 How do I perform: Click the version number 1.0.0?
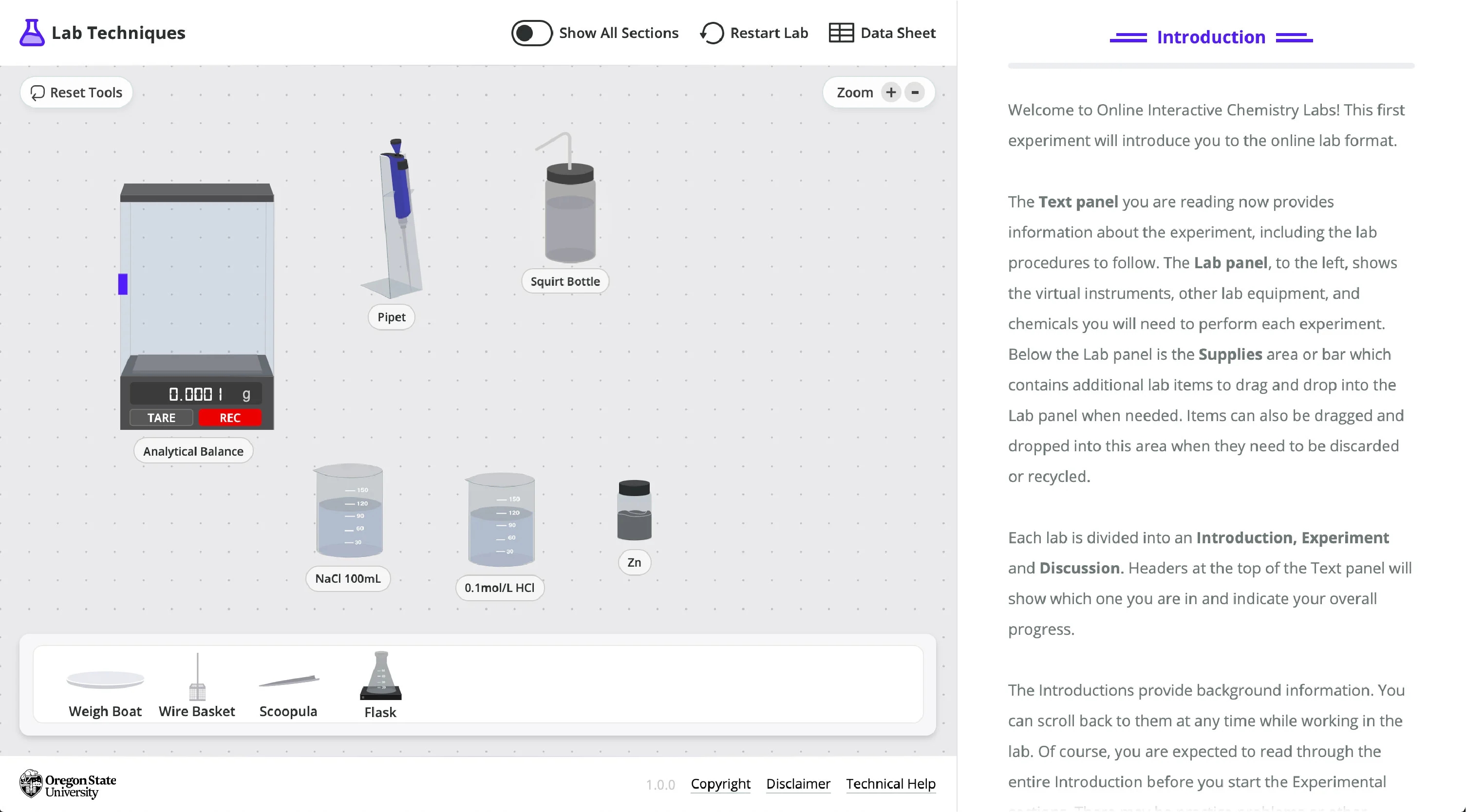(x=660, y=785)
